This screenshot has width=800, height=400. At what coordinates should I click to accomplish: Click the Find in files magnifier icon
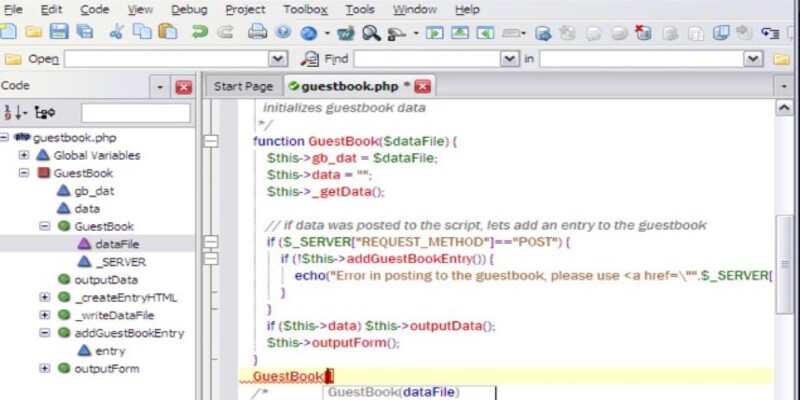click(309, 59)
